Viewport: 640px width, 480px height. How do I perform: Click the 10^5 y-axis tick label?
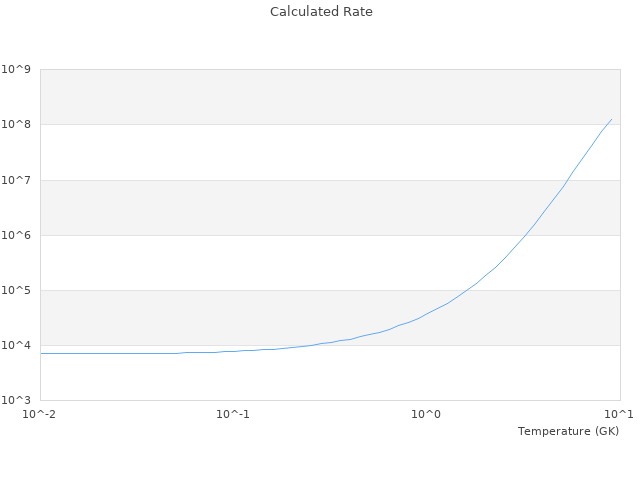coord(16,291)
